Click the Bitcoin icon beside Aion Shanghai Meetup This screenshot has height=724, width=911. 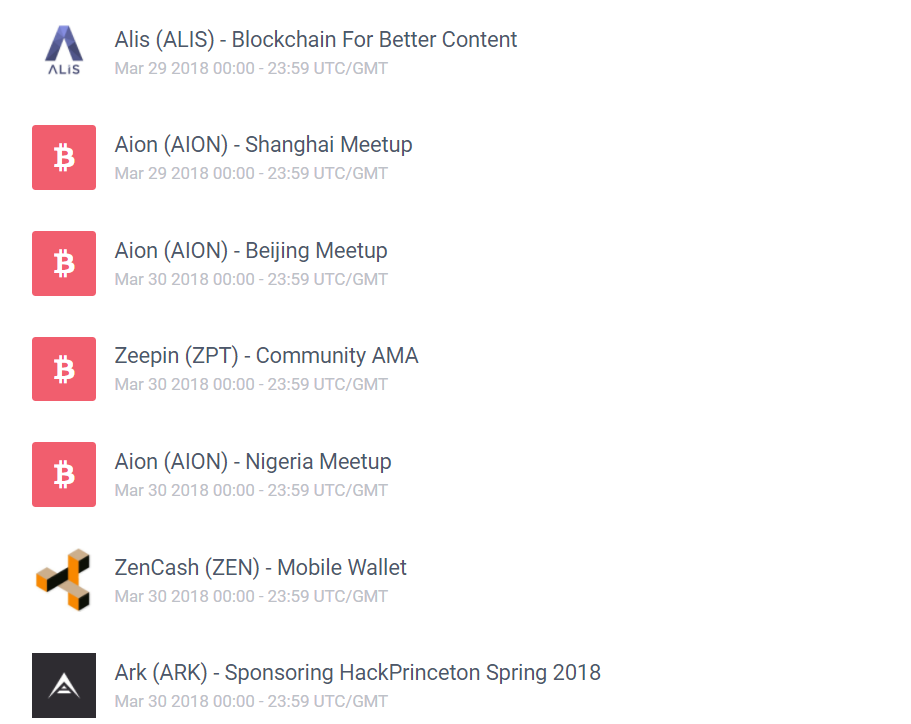64,157
